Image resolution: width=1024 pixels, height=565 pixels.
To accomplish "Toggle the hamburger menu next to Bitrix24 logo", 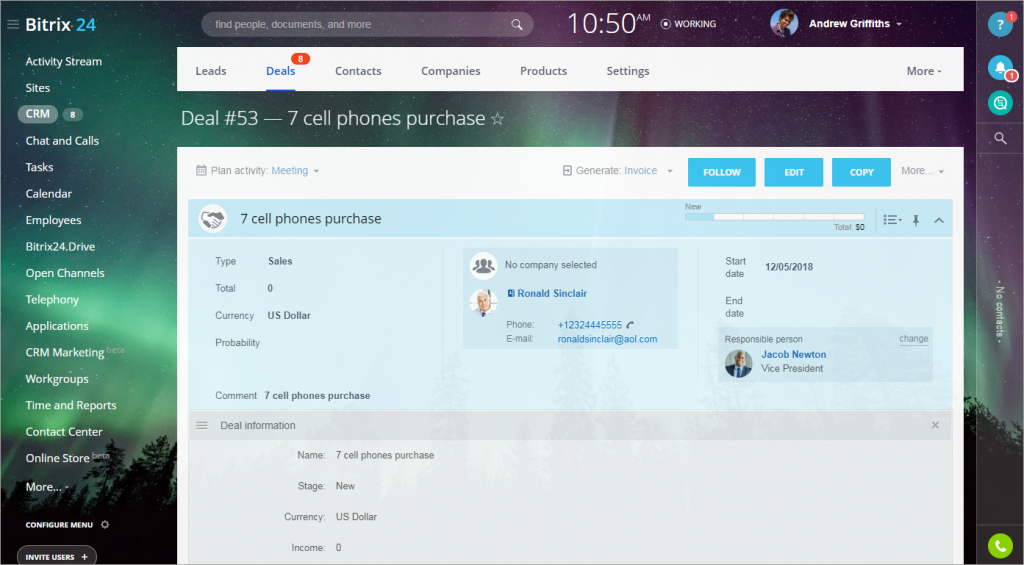I will click(x=12, y=25).
